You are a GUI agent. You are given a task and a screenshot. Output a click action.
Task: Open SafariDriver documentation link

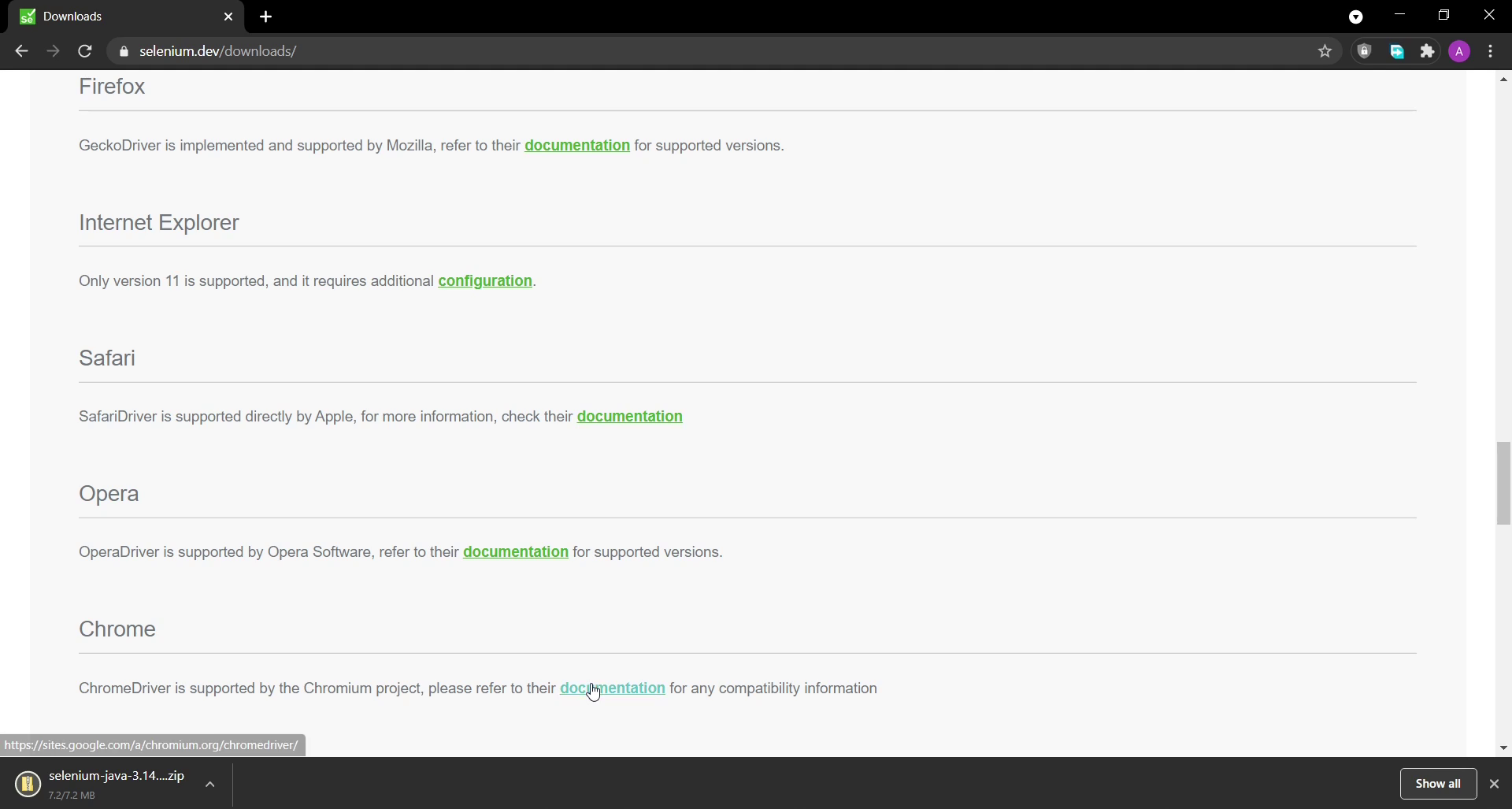[x=629, y=417]
